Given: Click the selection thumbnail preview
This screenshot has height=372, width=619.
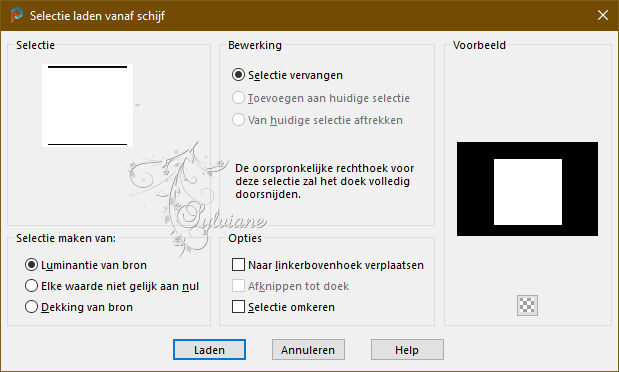Looking at the screenshot, I should point(87,105).
